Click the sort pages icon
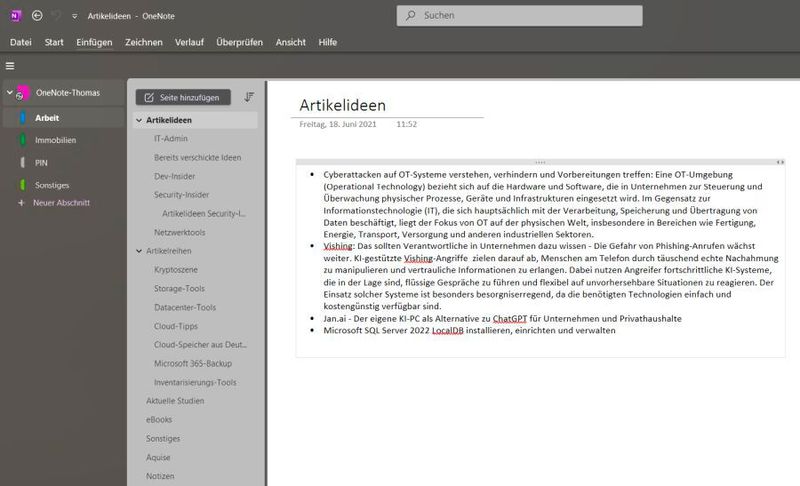 [249, 97]
